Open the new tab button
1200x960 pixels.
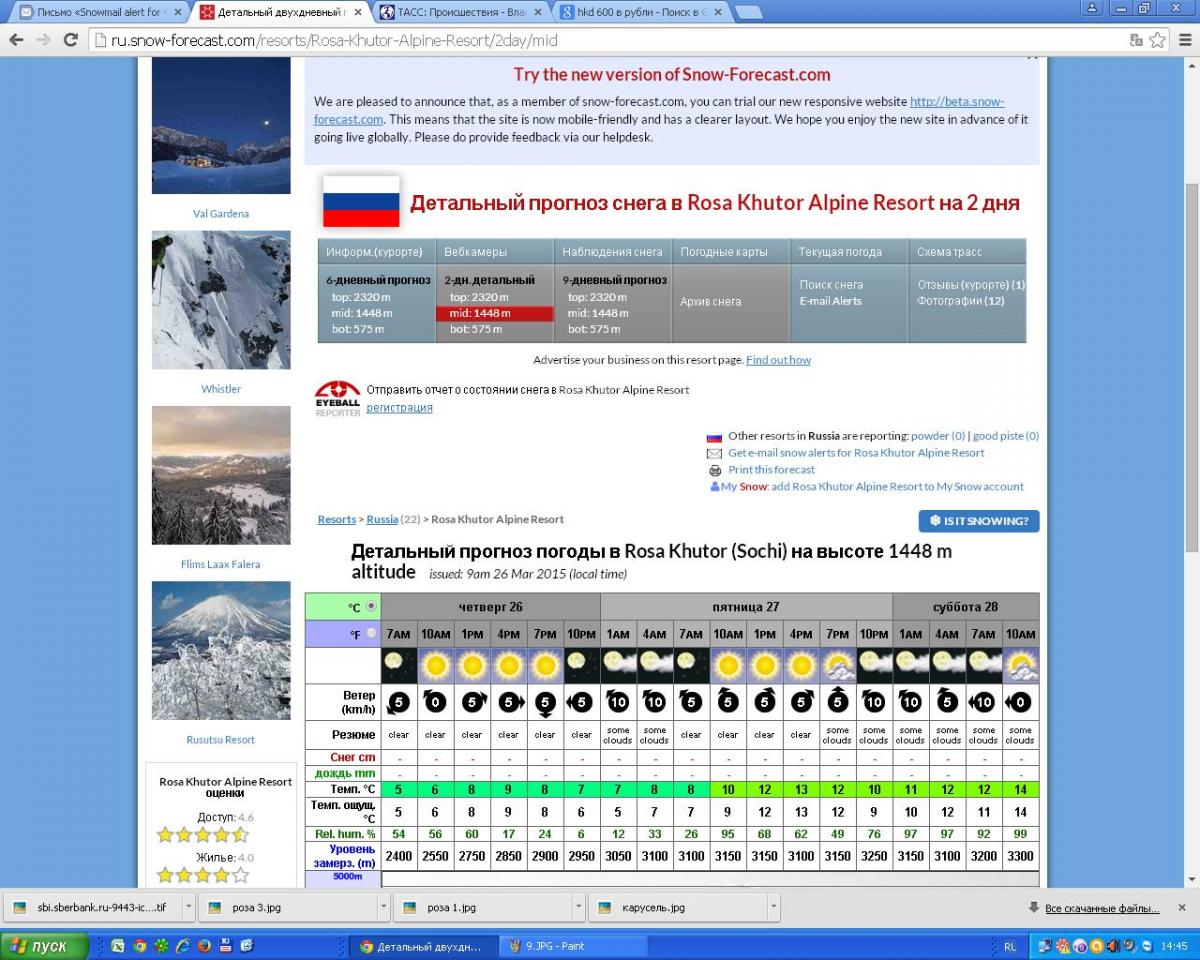click(x=749, y=12)
